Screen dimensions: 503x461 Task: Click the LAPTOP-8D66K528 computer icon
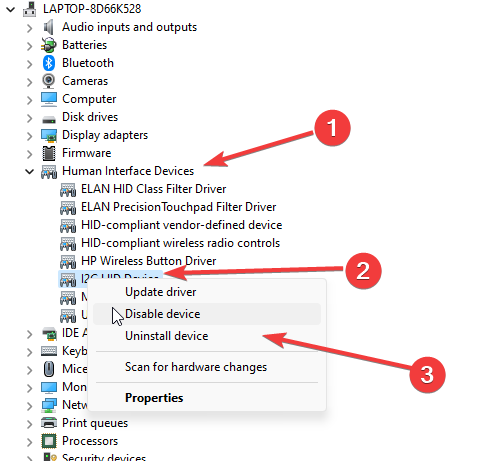30,9
